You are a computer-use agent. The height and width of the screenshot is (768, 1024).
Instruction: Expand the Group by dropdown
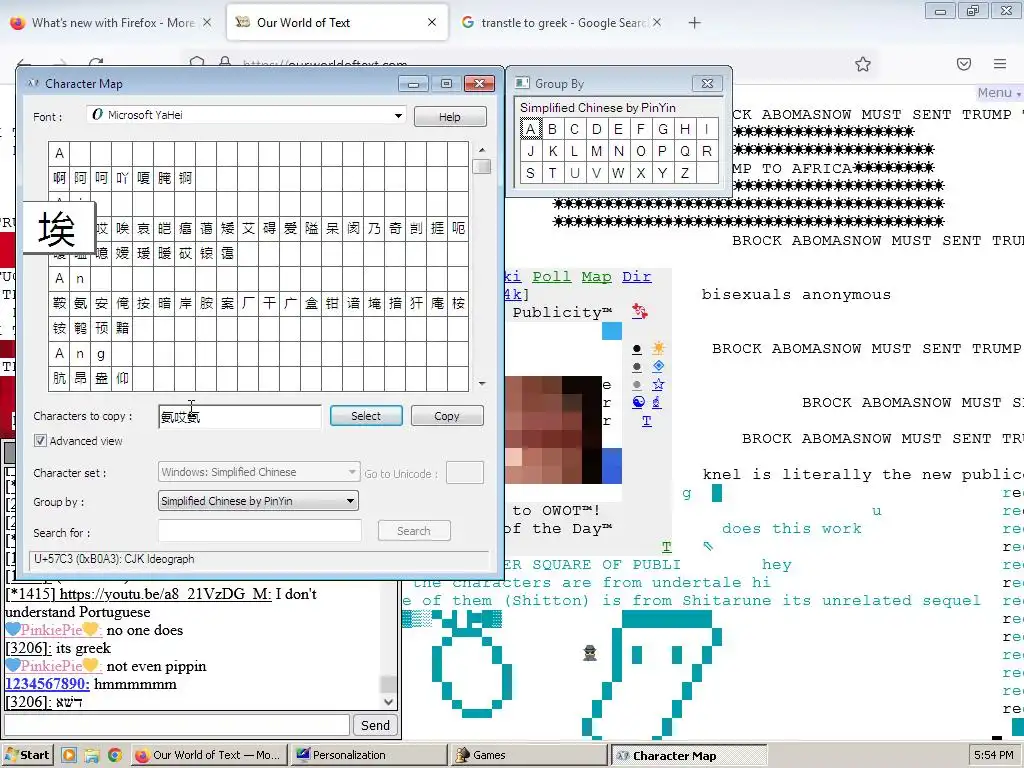click(258, 501)
